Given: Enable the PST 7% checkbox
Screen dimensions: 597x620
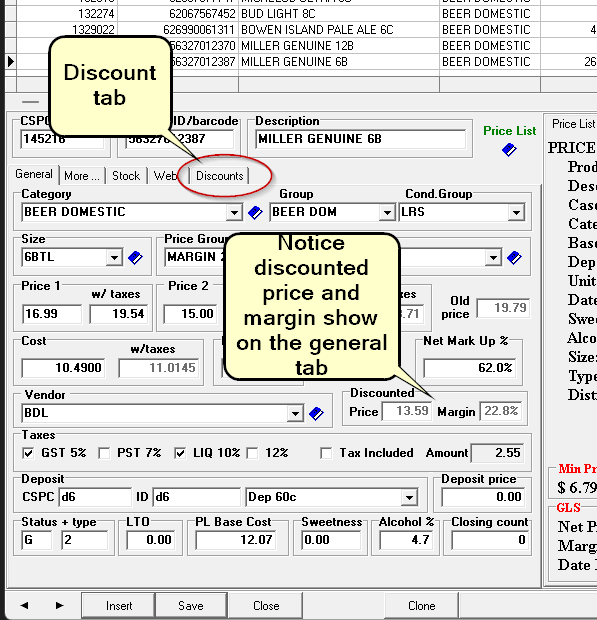Looking at the screenshot, I should [x=104, y=453].
